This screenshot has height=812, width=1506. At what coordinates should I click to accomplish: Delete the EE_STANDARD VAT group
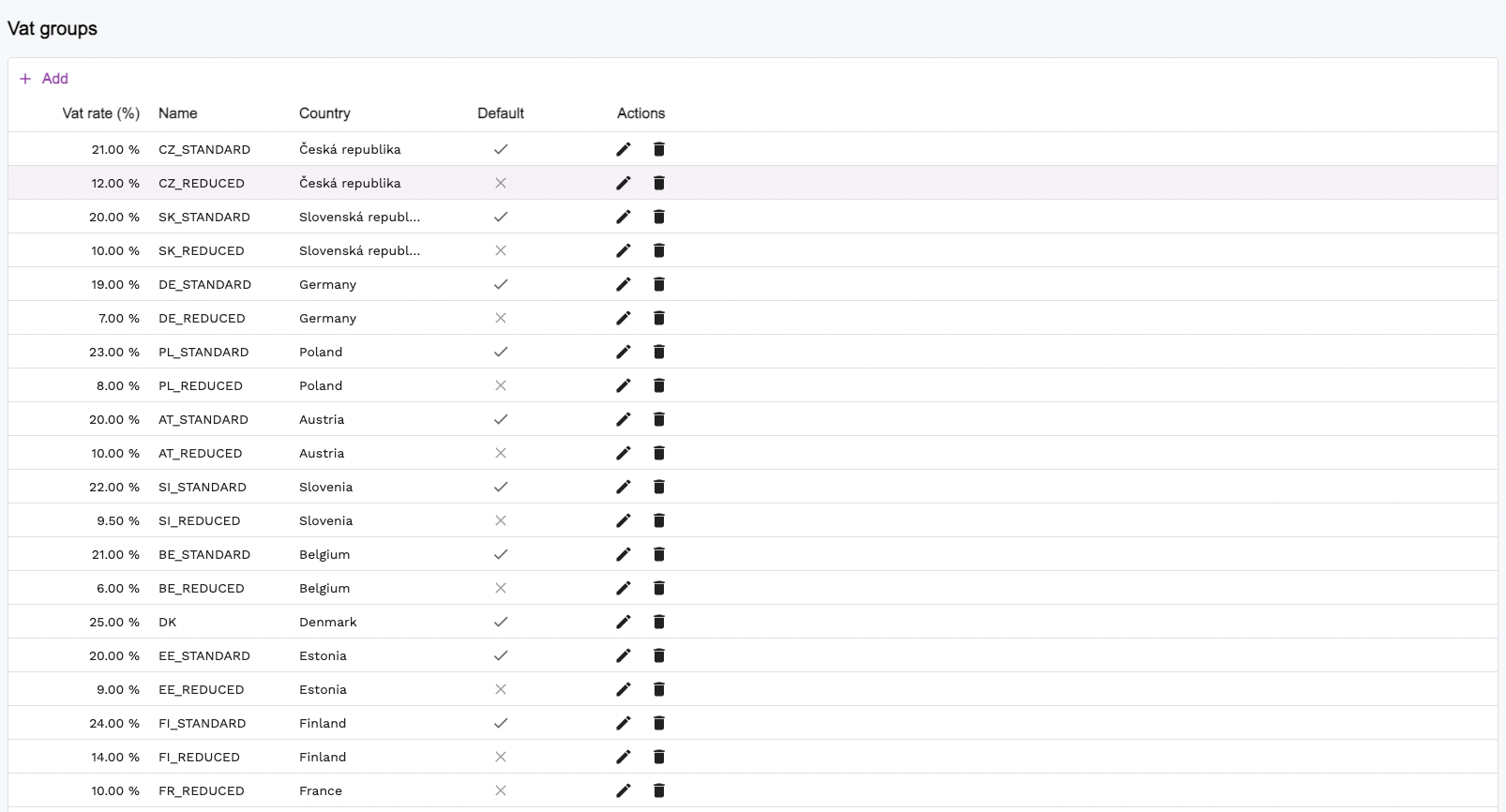coord(659,655)
